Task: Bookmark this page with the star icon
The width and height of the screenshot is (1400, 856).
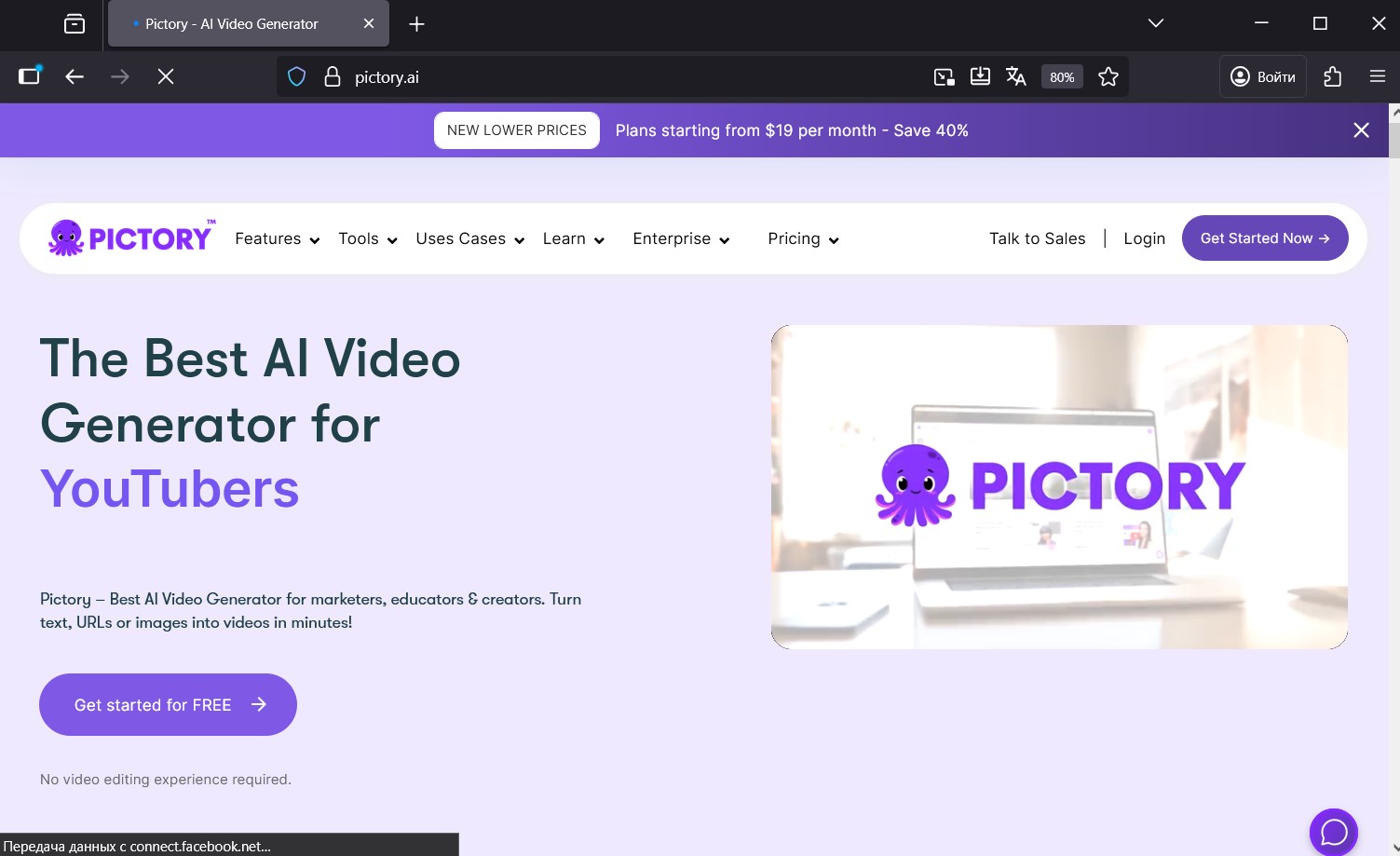Action: tap(1108, 77)
